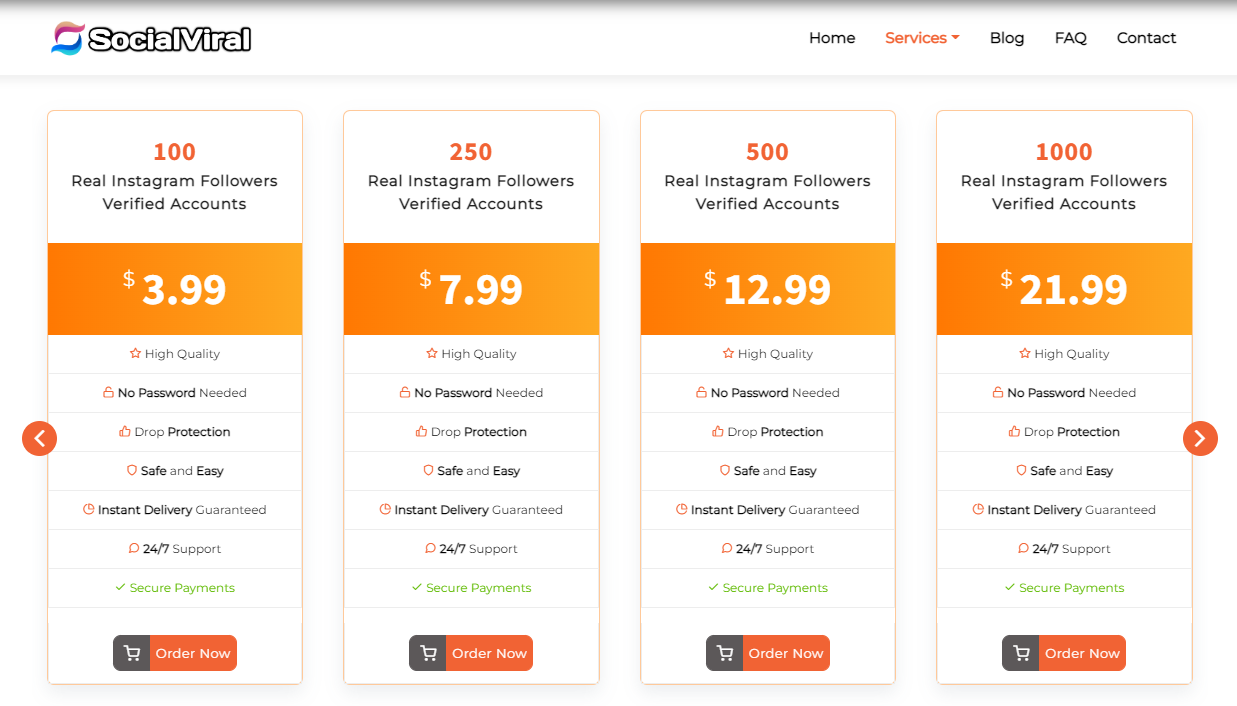Click the SocialViral logo

(x=151, y=38)
